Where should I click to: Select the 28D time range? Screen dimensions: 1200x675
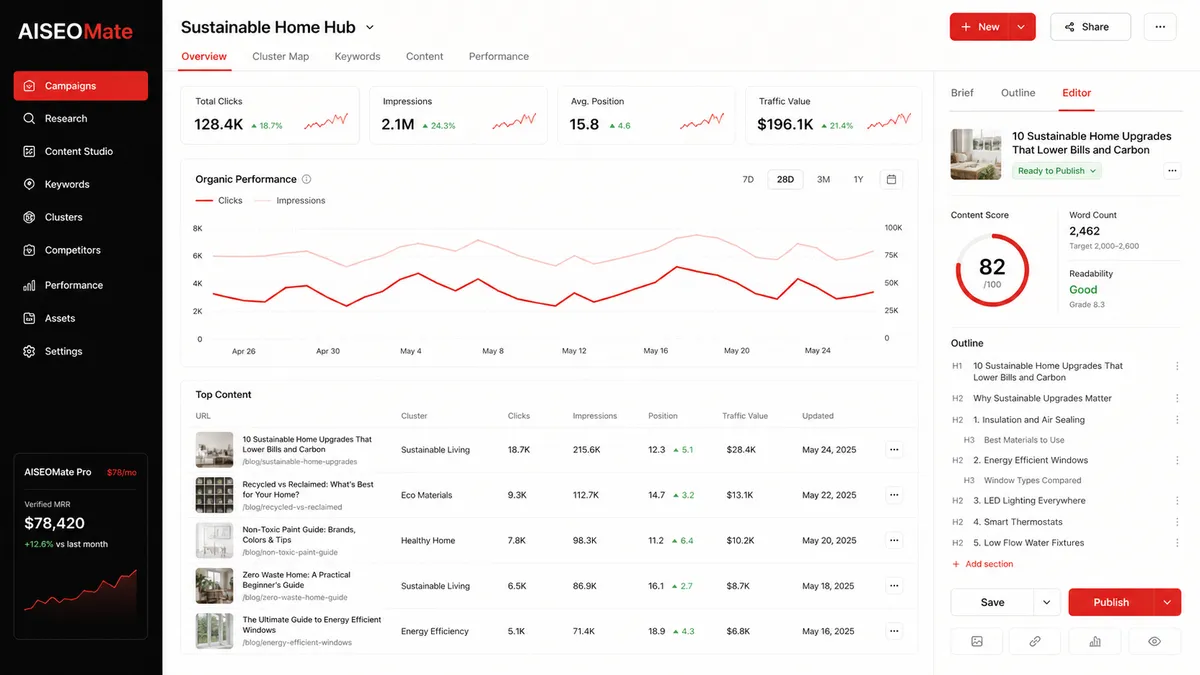(785, 180)
